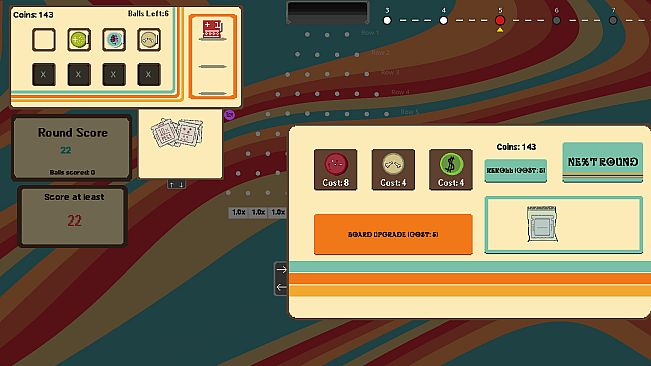The image size is (651, 366).
Task: Click locked slot under the green ball
Action: [x=79, y=75]
